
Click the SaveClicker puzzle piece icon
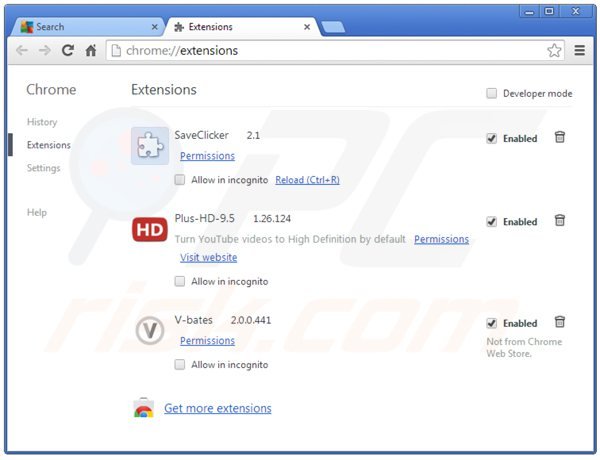point(150,146)
